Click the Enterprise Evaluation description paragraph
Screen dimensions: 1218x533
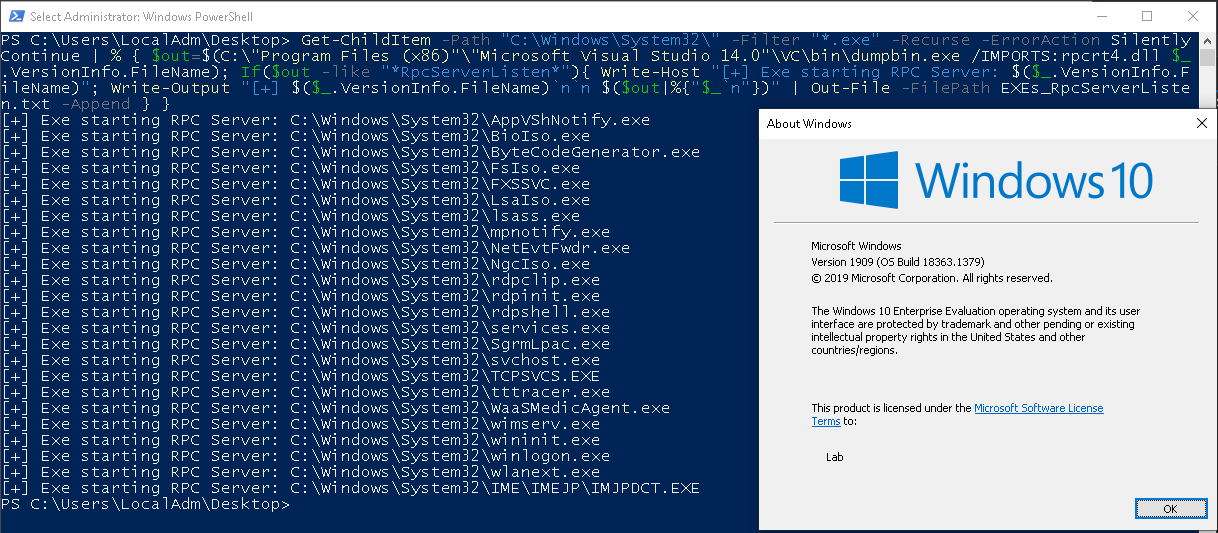(x=975, y=331)
